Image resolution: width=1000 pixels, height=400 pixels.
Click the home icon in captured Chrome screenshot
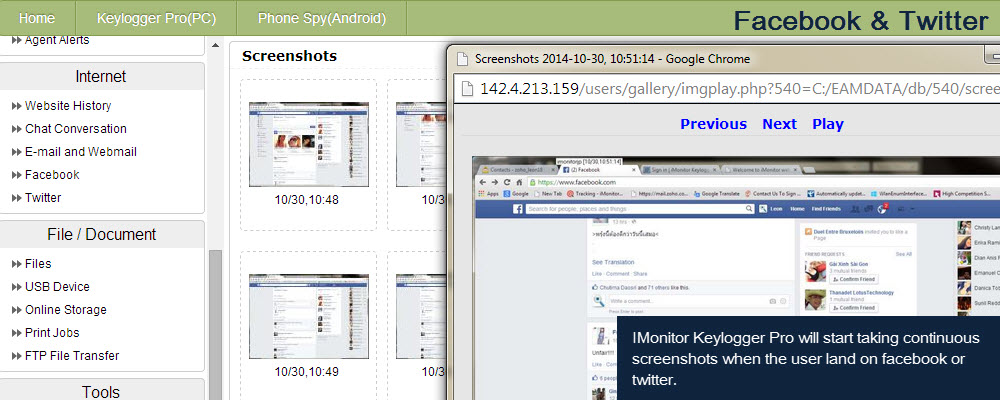coord(517,182)
